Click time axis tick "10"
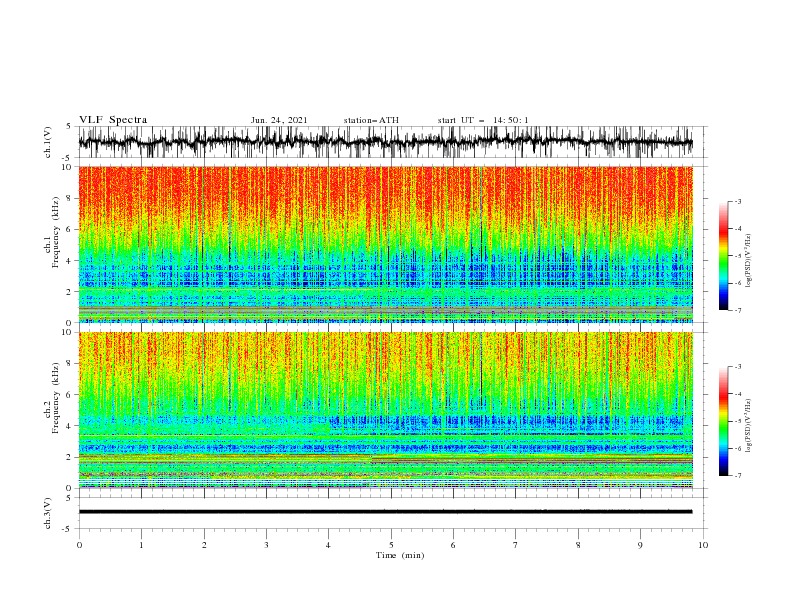 tap(703, 546)
